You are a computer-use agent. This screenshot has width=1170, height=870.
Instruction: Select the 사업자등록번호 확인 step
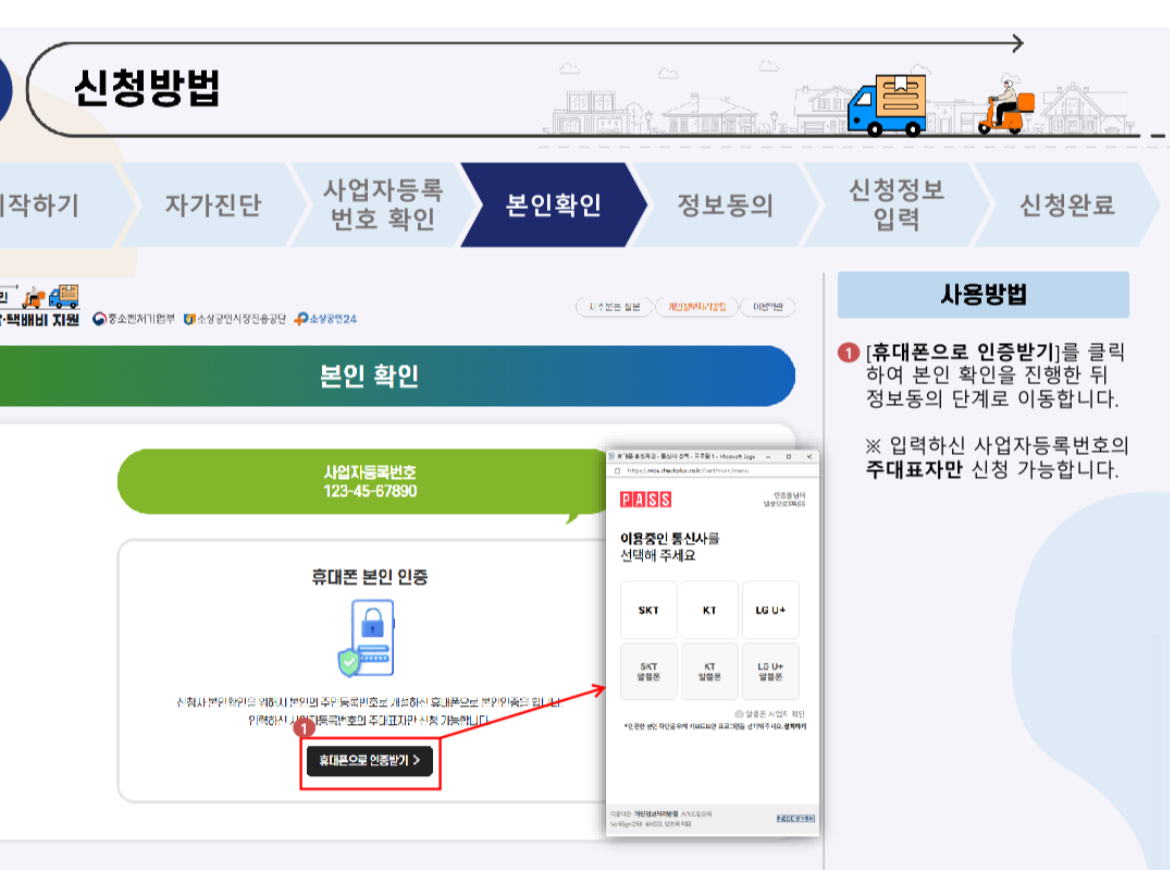tap(383, 205)
